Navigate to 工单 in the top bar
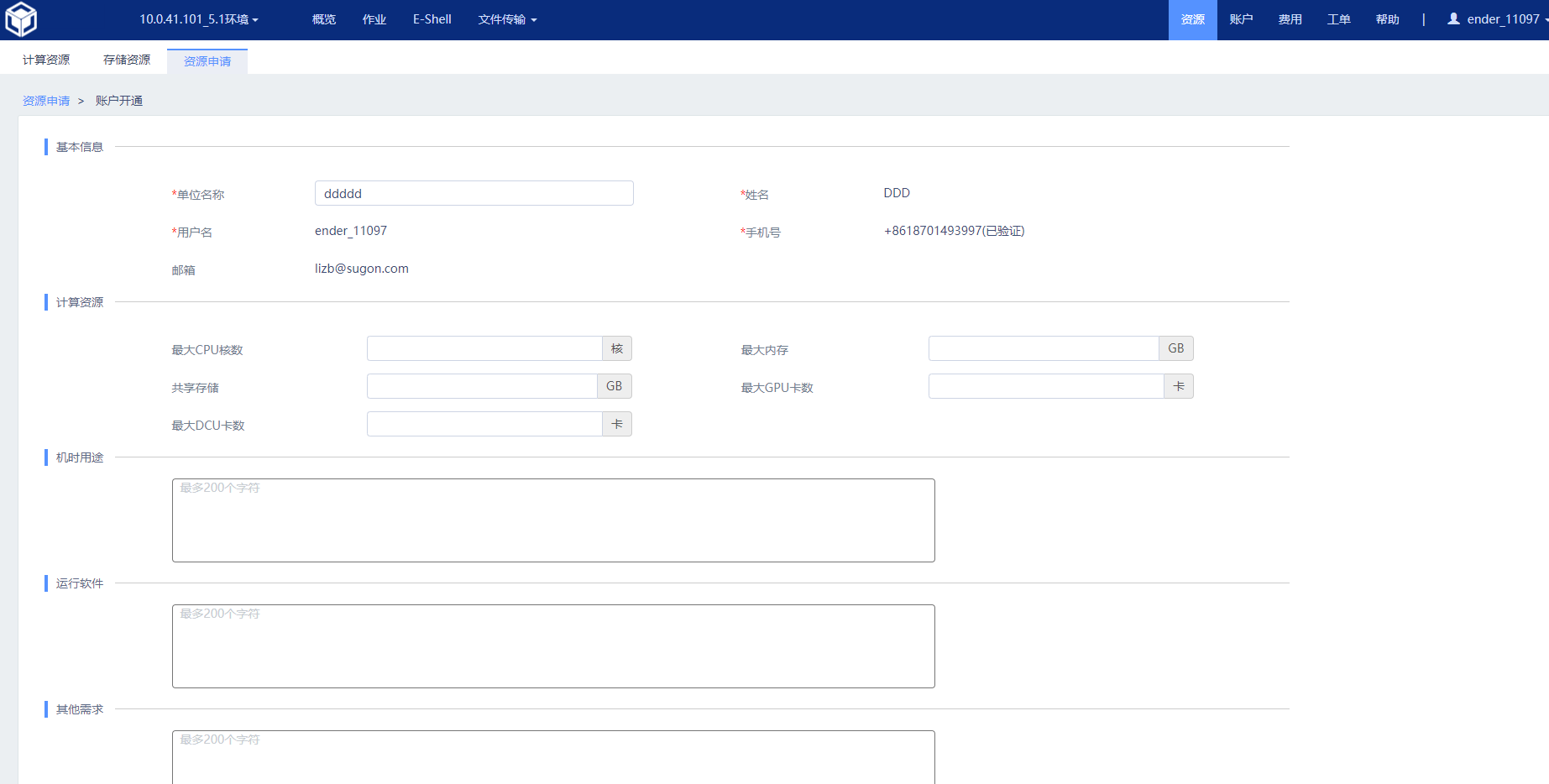Screen dimensions: 1549x784 [1338, 19]
